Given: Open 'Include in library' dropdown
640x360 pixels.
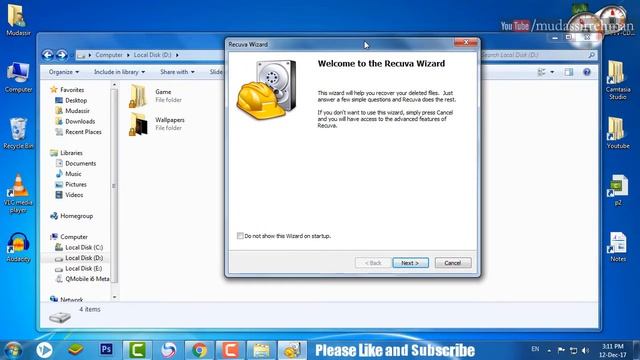Looking at the screenshot, I should 119,72.
